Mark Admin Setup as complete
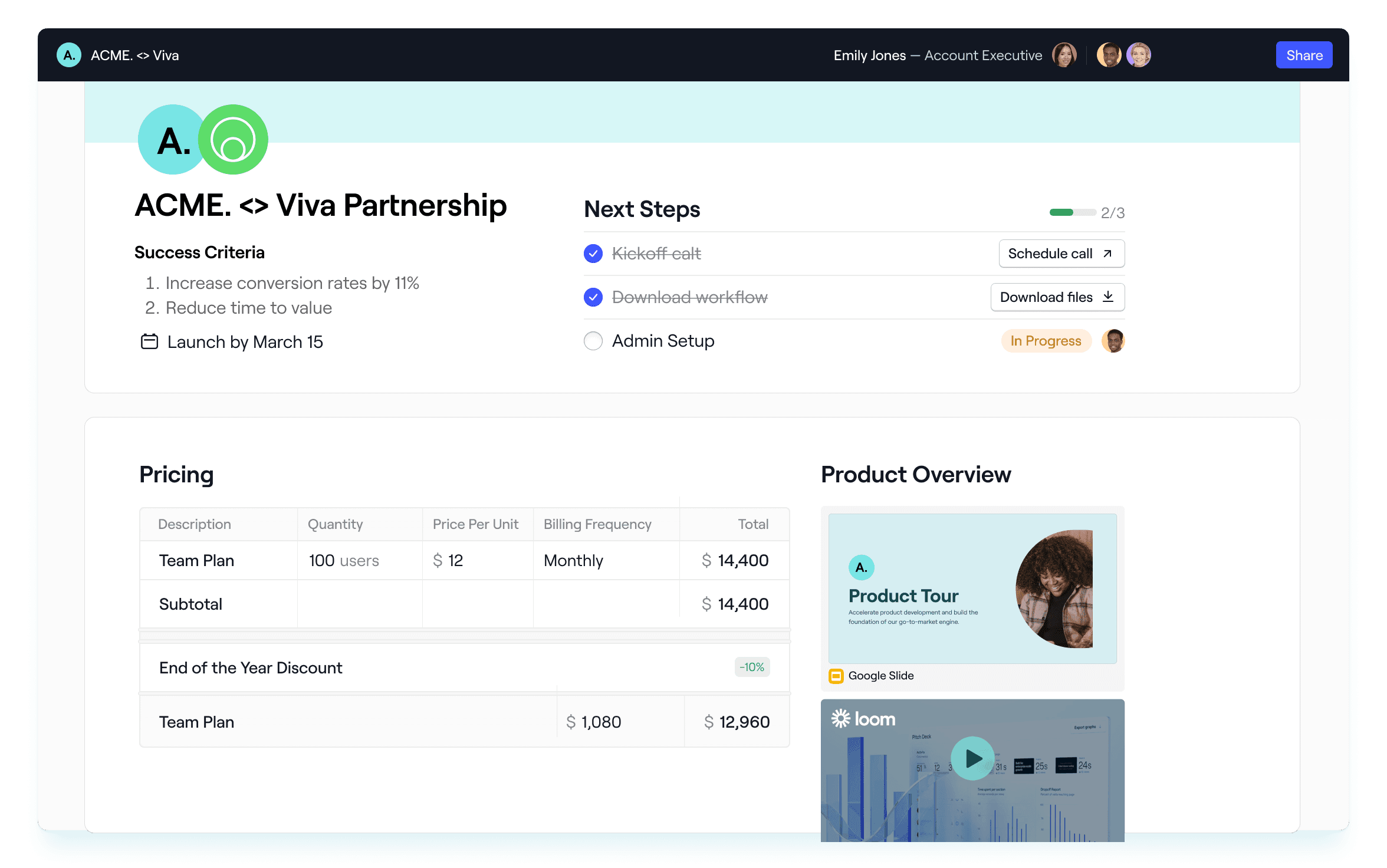 pyautogui.click(x=593, y=341)
